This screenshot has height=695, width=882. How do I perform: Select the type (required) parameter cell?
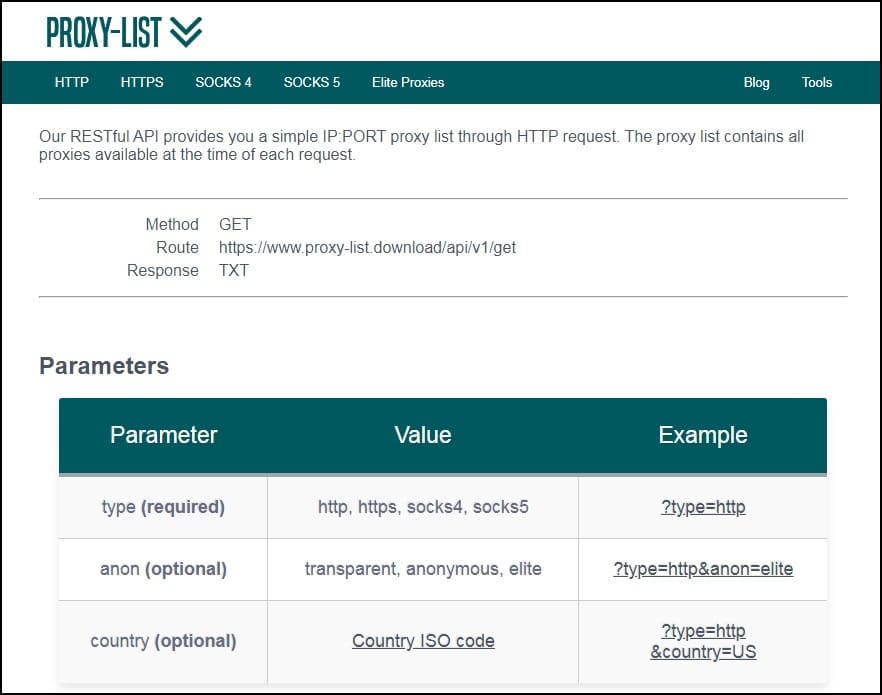[x=162, y=507]
